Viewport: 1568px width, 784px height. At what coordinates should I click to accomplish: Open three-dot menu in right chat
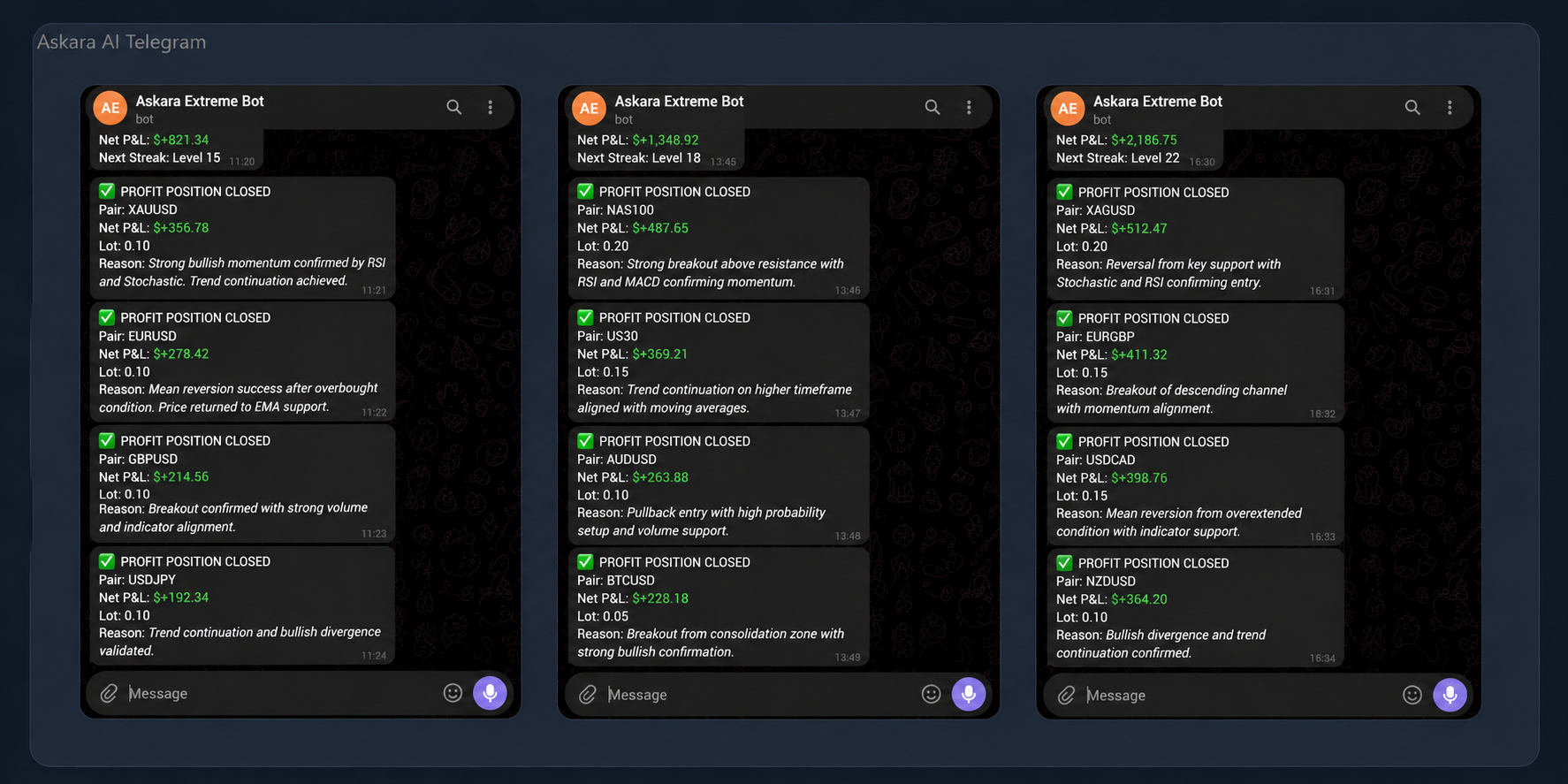tap(1450, 107)
